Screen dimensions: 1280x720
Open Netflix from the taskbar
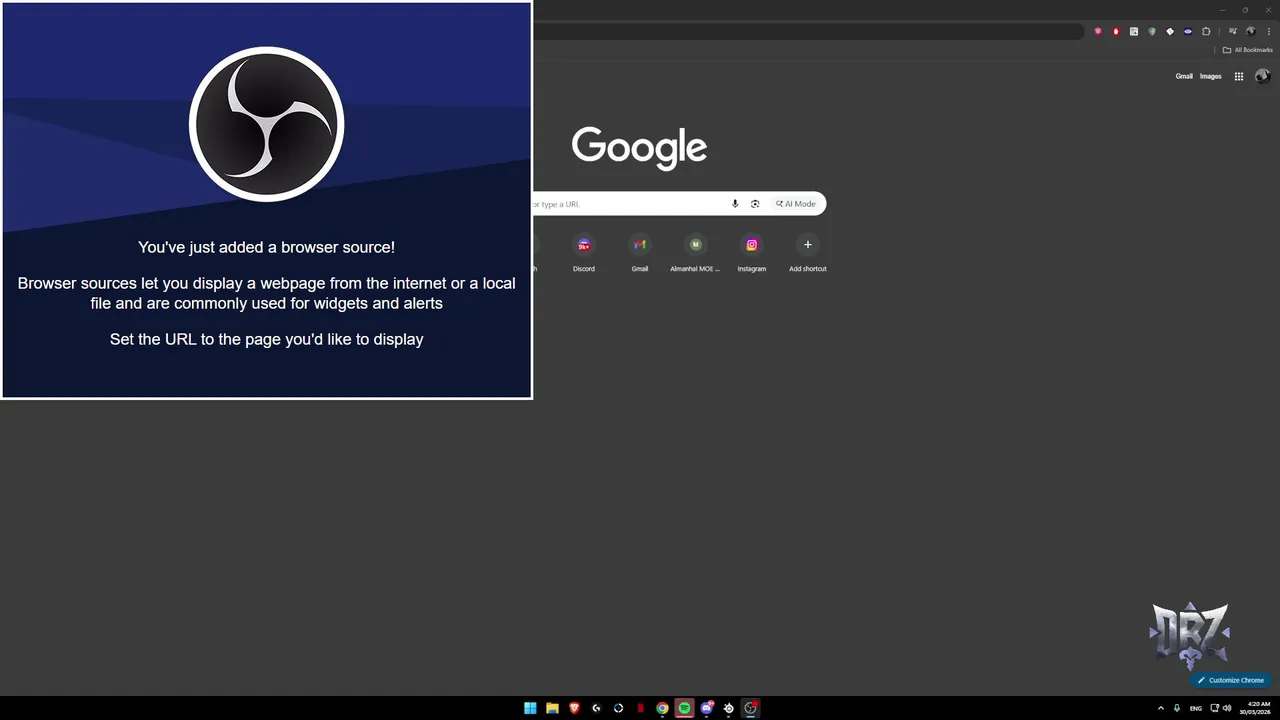tap(640, 708)
